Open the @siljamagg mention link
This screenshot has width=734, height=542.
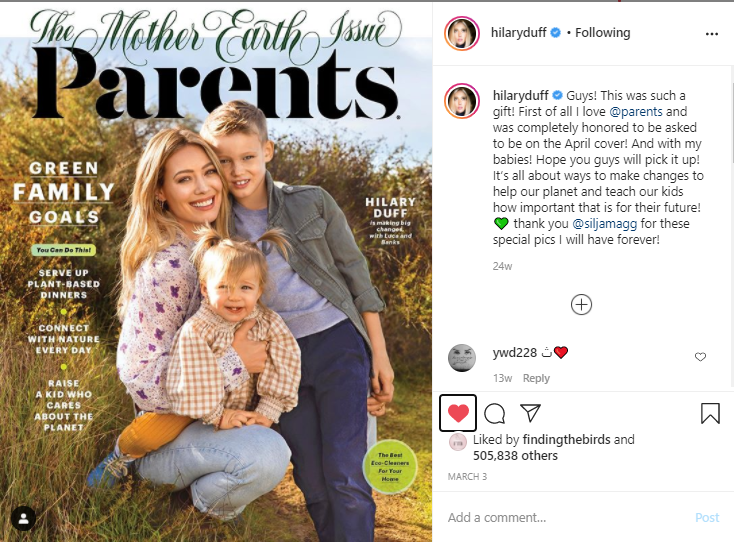tap(604, 224)
